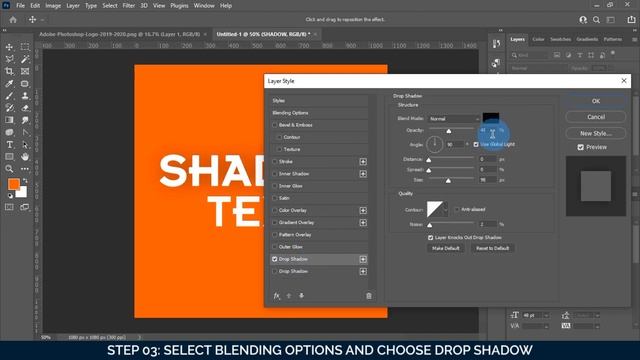Switch to the Swatches panel tab
Screen dimensions: 640x360
click(560, 39)
